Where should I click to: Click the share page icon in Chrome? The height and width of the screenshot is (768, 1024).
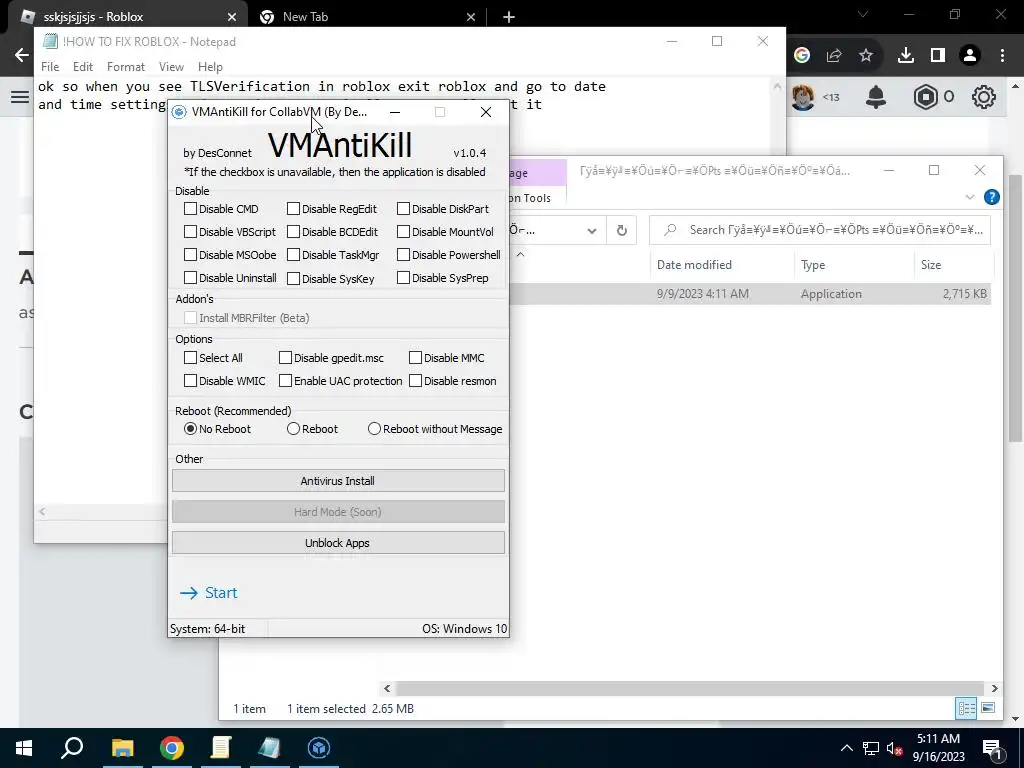[834, 56]
